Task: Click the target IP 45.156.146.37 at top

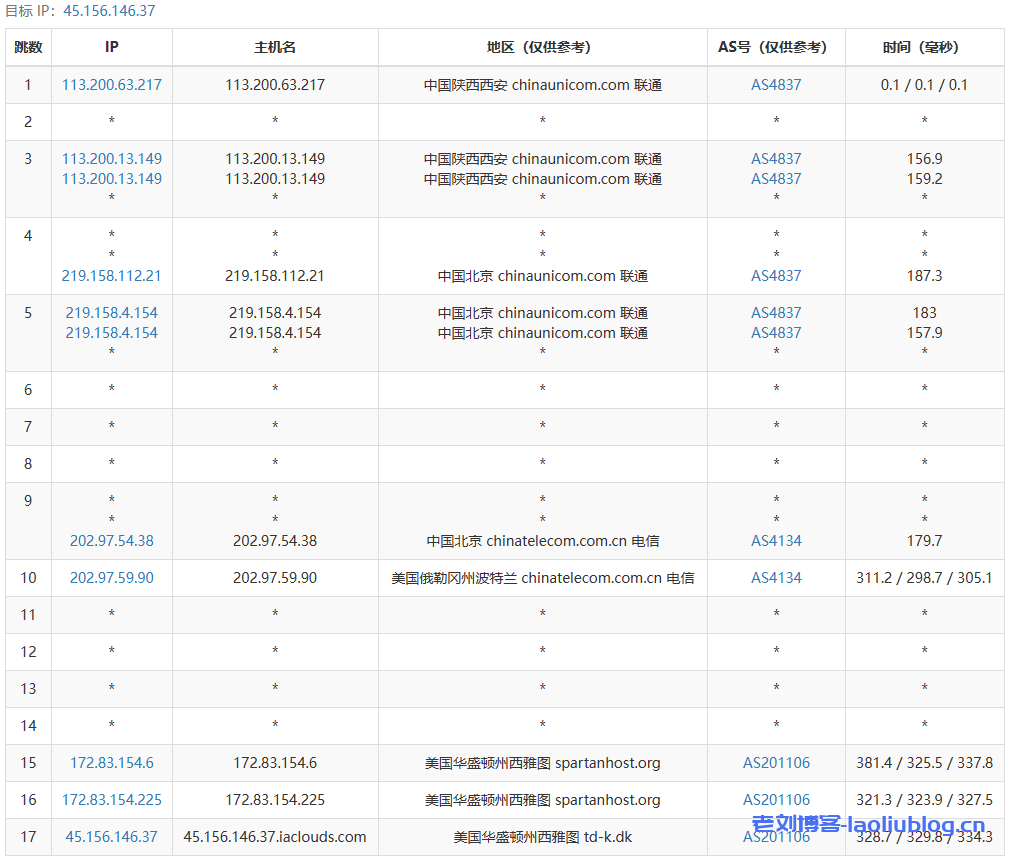Action: click(109, 11)
